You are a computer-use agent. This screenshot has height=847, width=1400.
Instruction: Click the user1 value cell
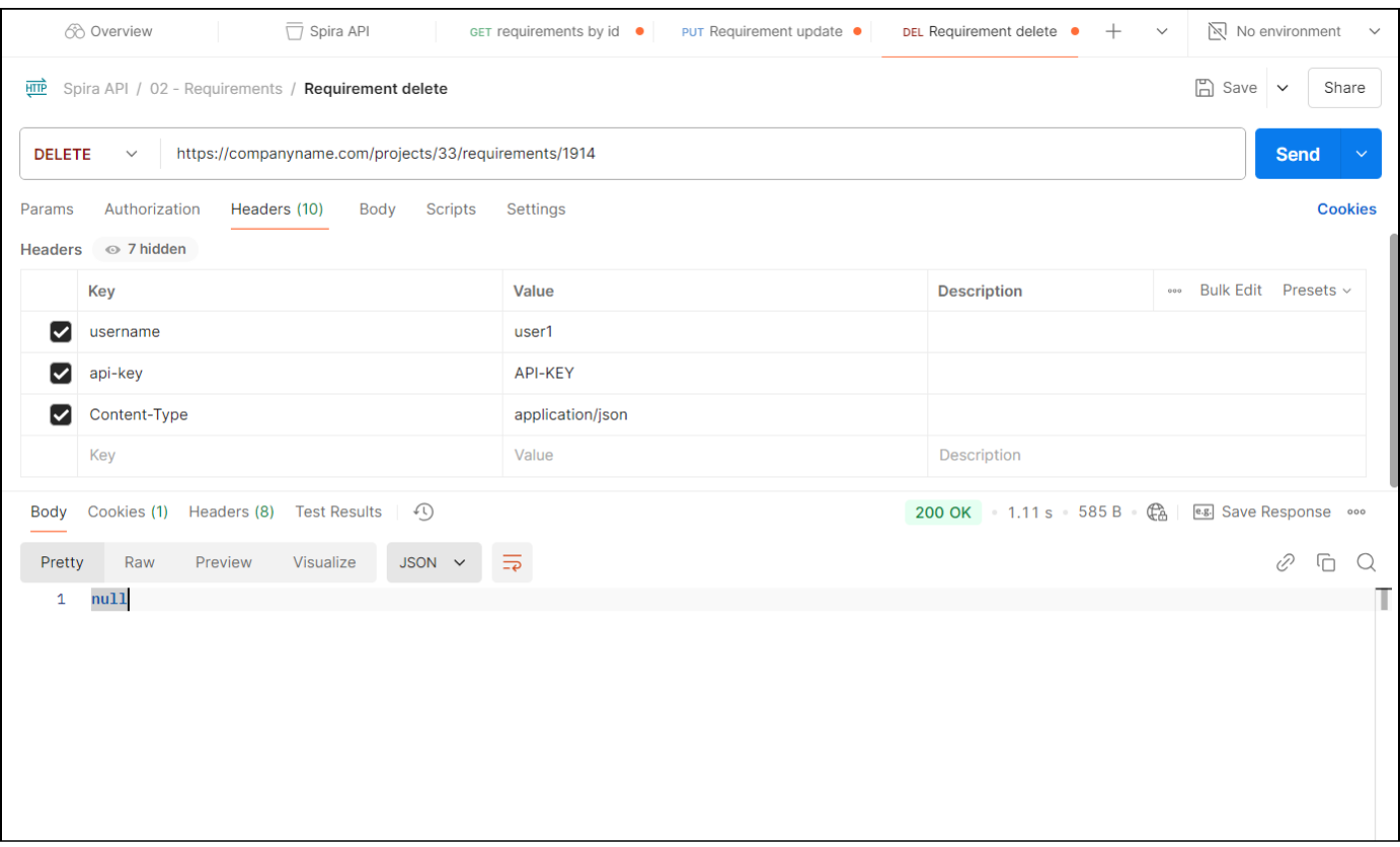714,332
